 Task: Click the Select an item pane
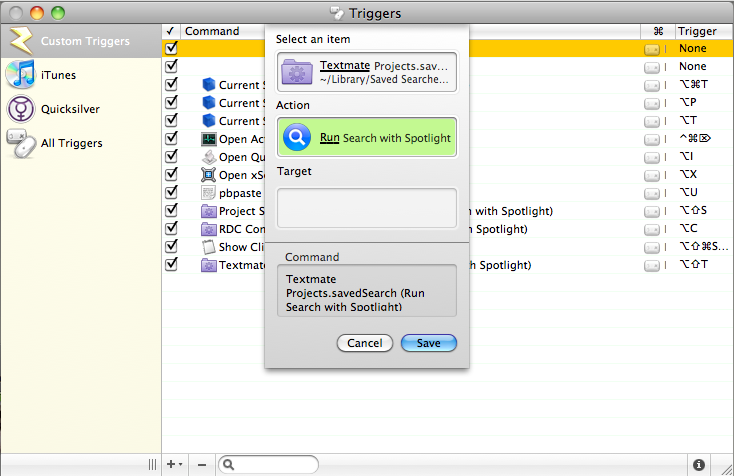[367, 72]
